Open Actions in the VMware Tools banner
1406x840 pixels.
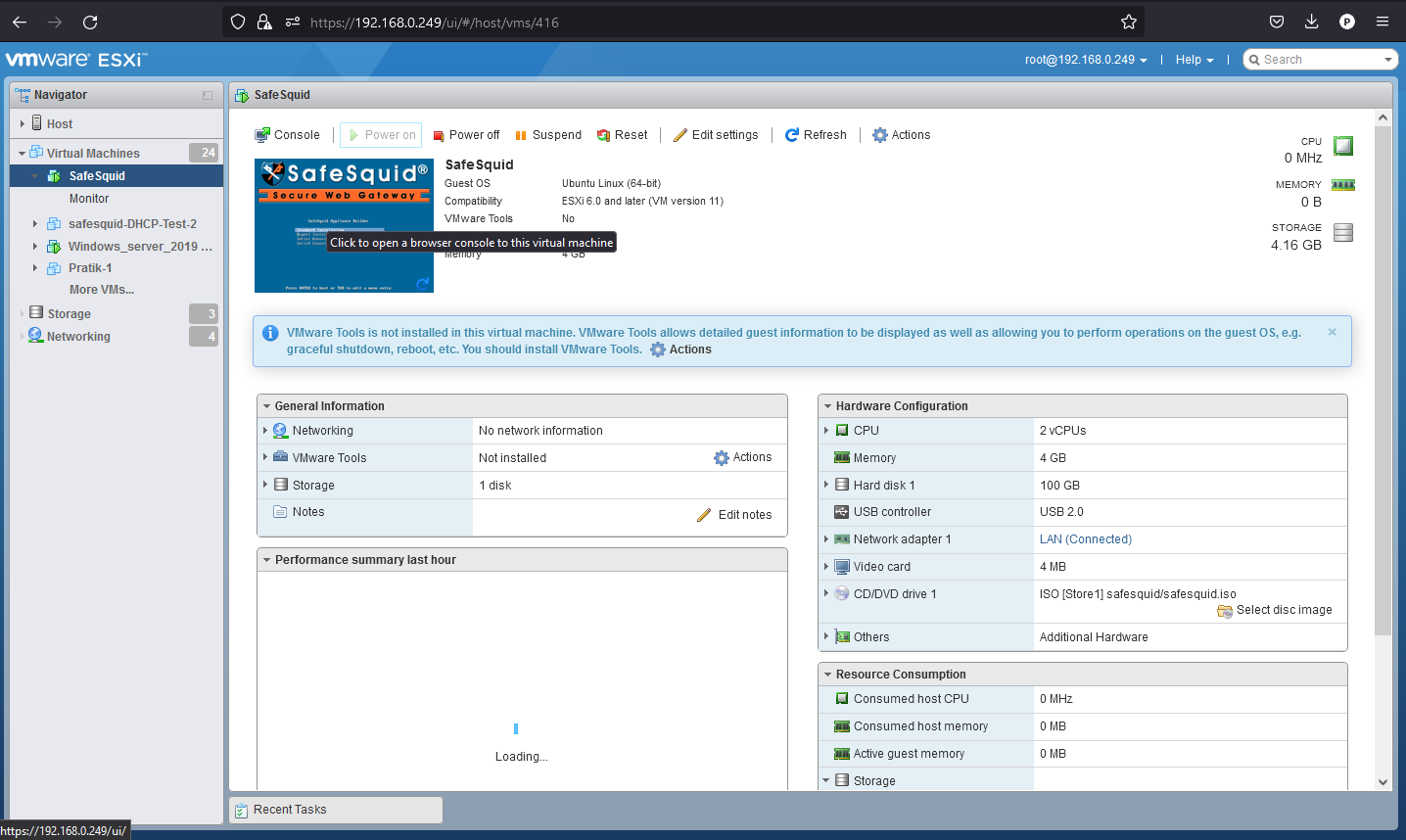[x=681, y=350]
